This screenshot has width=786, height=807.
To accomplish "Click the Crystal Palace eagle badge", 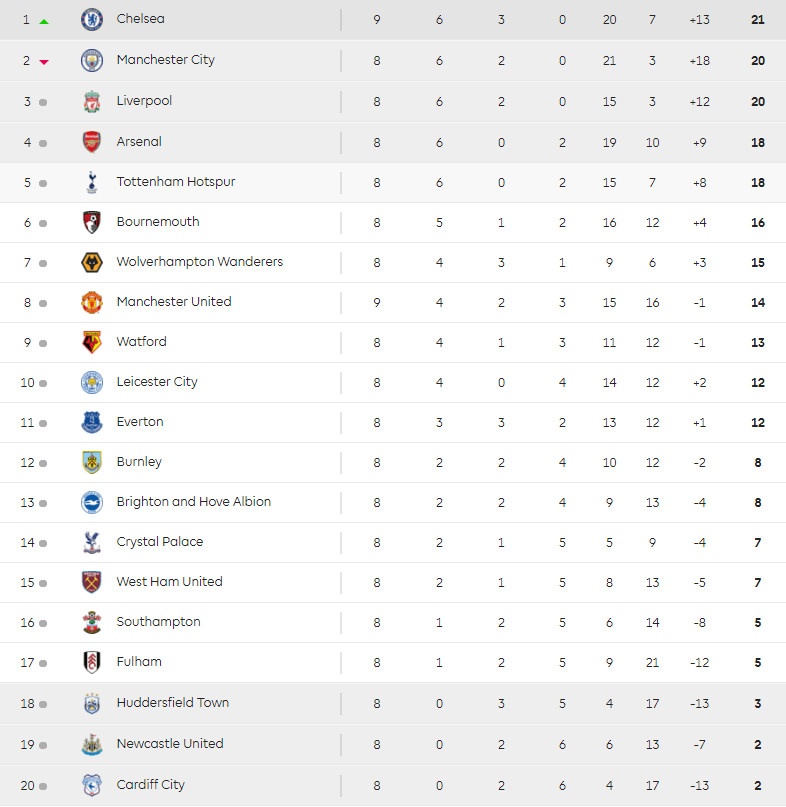I will point(92,542).
